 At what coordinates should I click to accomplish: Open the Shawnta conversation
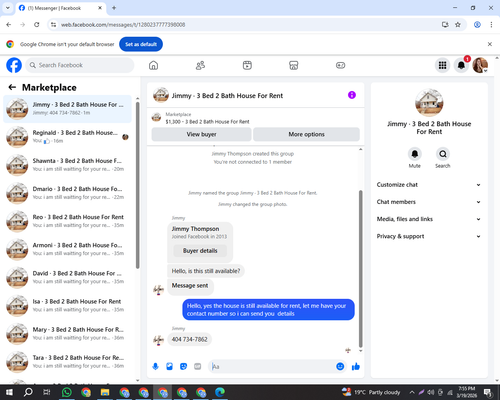click(x=67, y=165)
